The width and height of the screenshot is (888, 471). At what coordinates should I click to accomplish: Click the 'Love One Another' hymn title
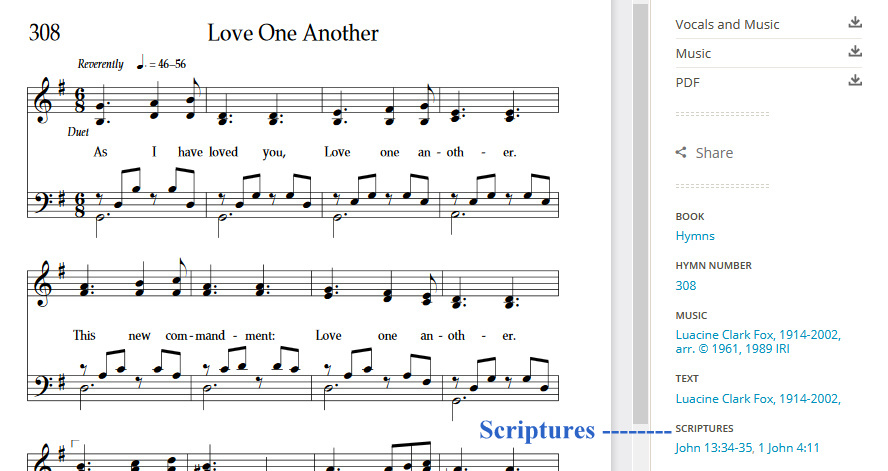293,33
